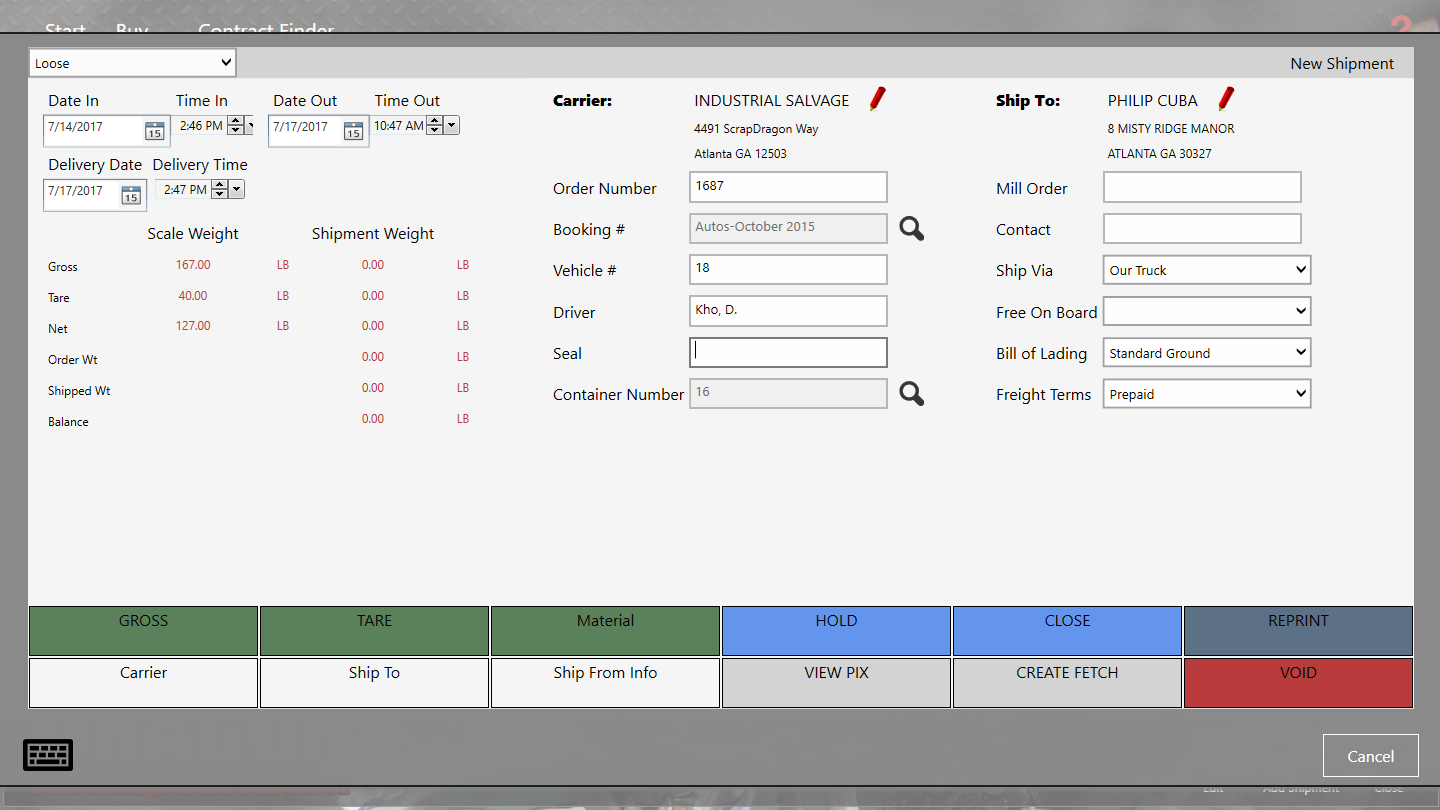This screenshot has height=810, width=1440.
Task: Click the Driver field
Action: [788, 311]
